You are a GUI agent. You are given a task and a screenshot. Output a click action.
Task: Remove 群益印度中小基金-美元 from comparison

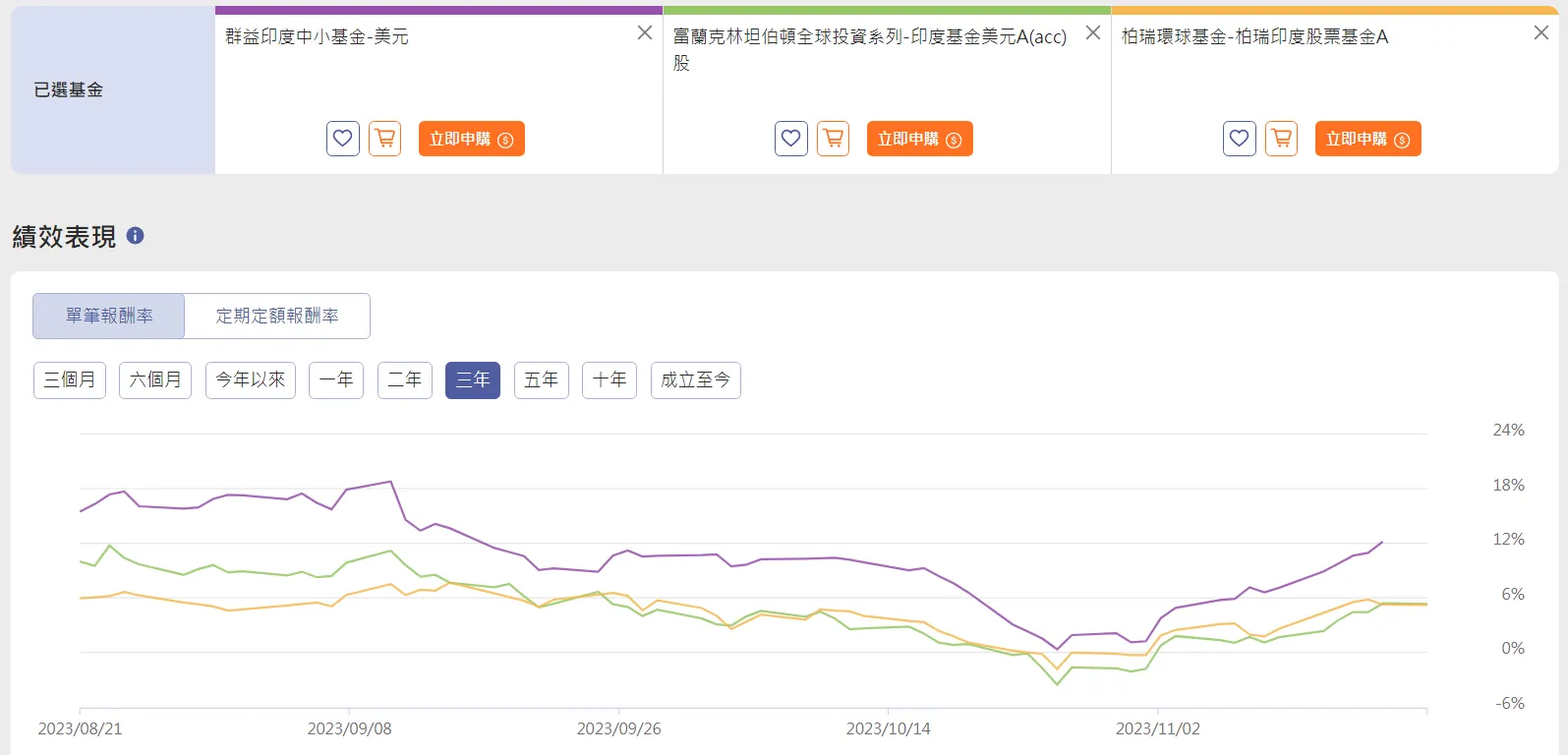click(x=645, y=32)
